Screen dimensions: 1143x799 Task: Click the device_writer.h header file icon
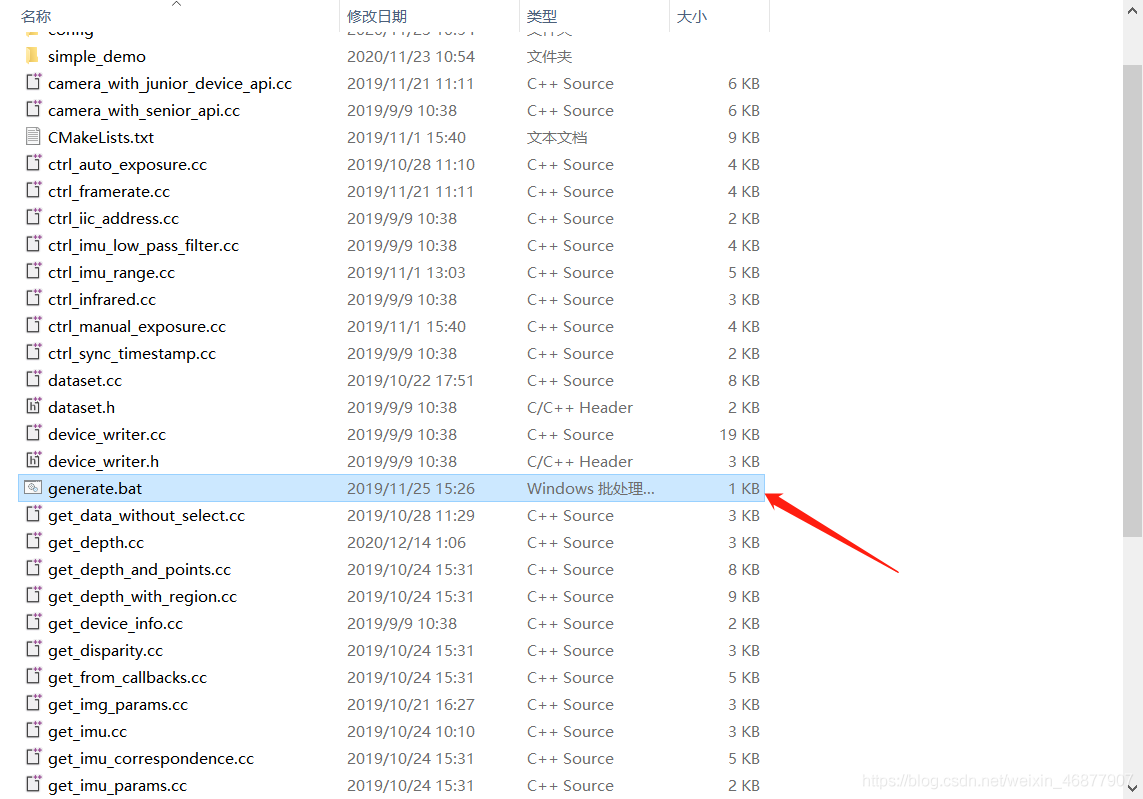coord(34,460)
